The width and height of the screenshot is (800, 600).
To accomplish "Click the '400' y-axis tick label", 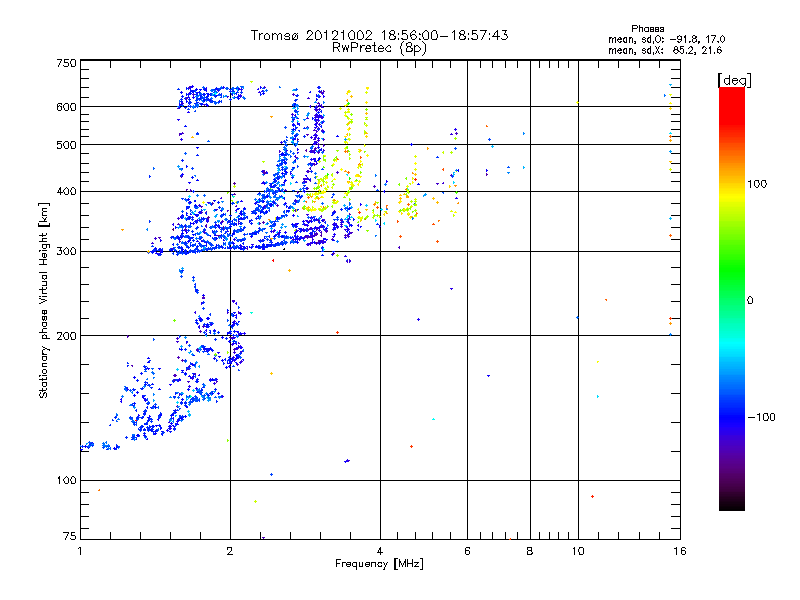I will click(66, 192).
